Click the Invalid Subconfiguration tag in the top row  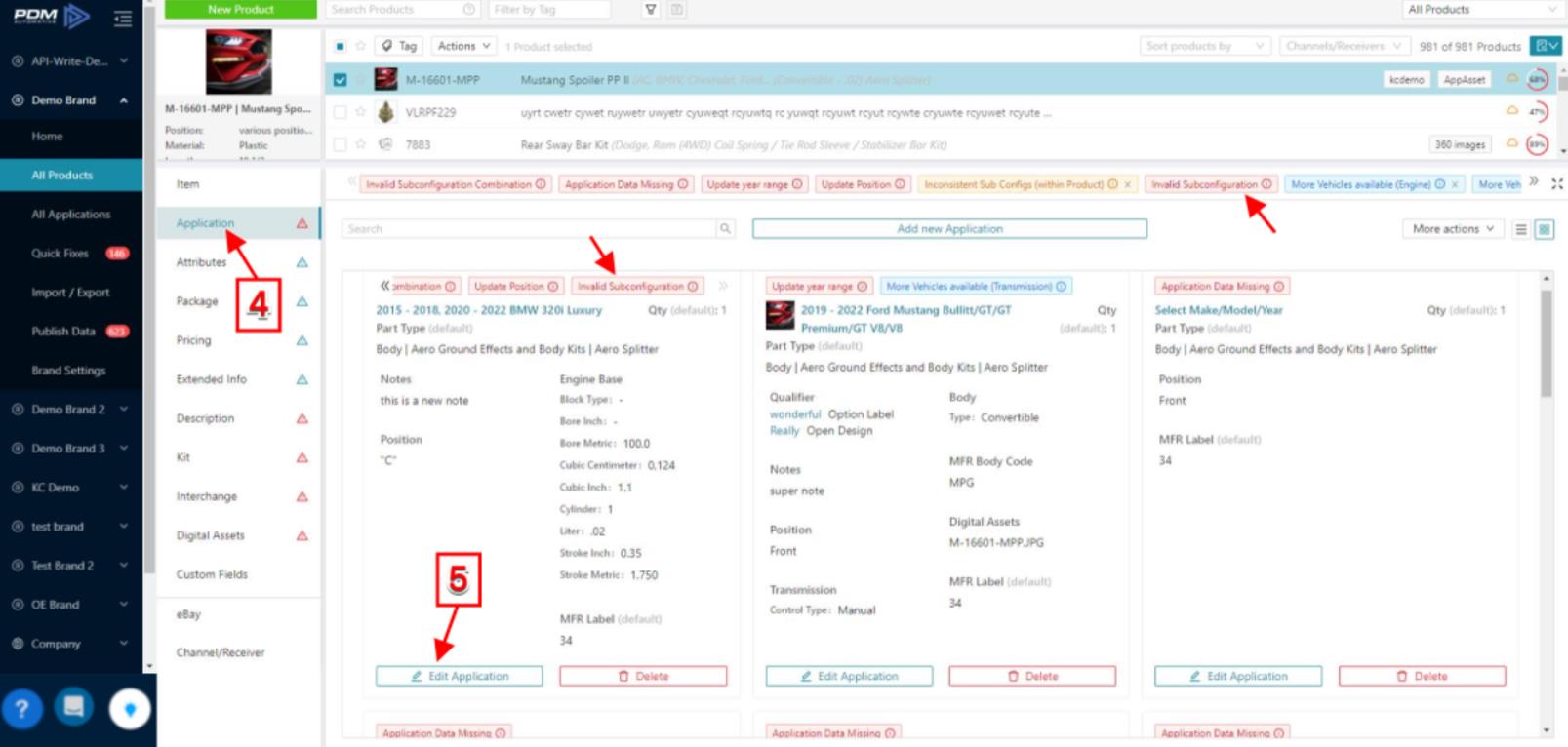click(x=1211, y=184)
